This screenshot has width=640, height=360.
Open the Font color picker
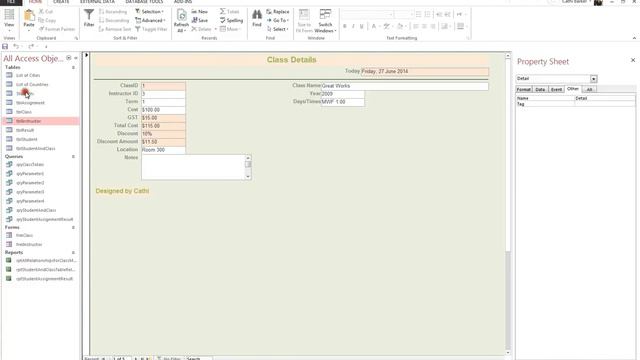[375, 26]
